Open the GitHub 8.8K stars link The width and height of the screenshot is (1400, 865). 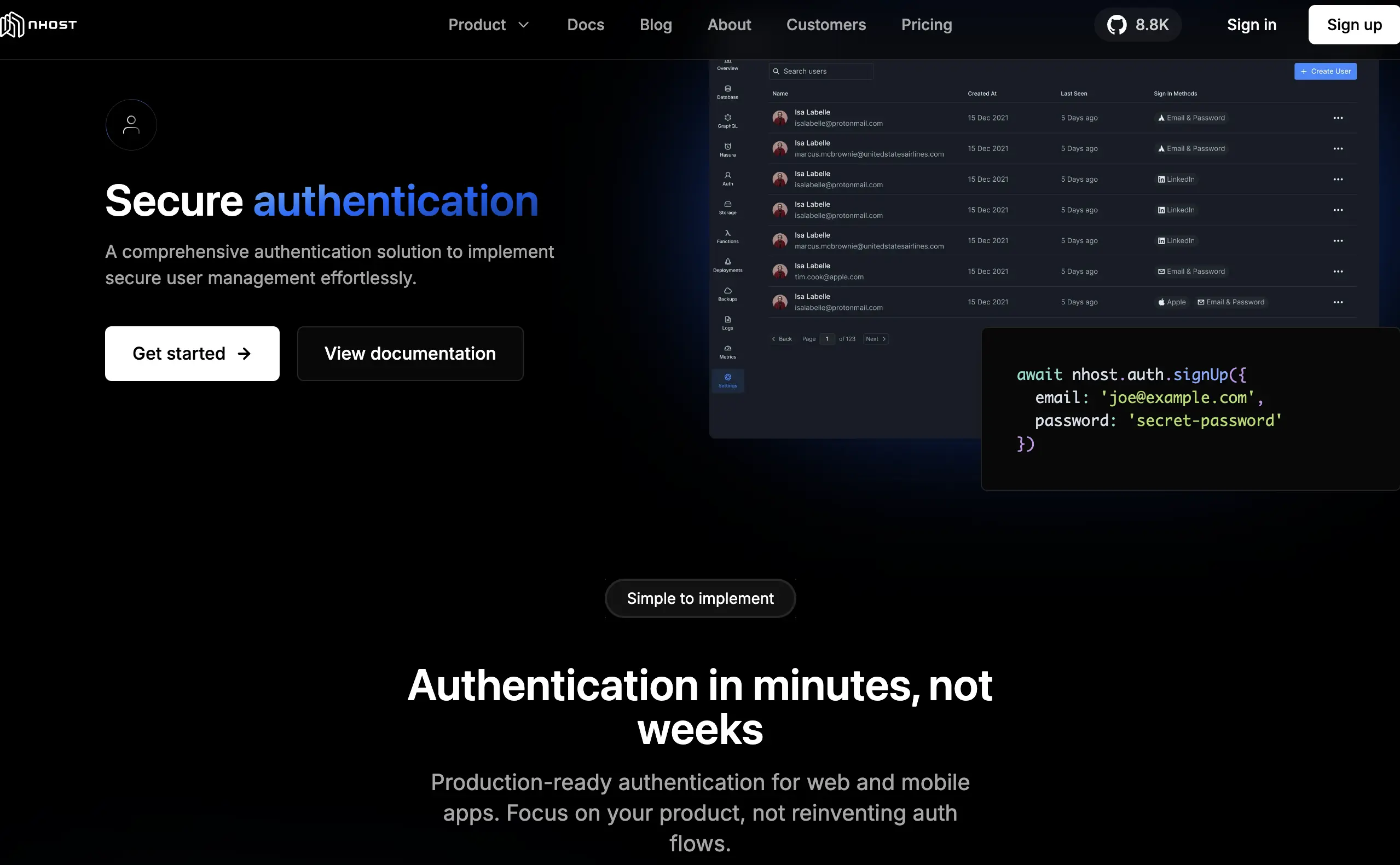pos(1137,25)
